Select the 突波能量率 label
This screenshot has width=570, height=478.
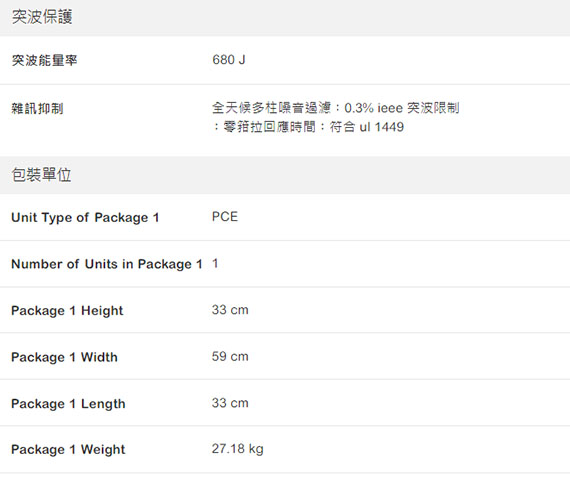pos(44,60)
